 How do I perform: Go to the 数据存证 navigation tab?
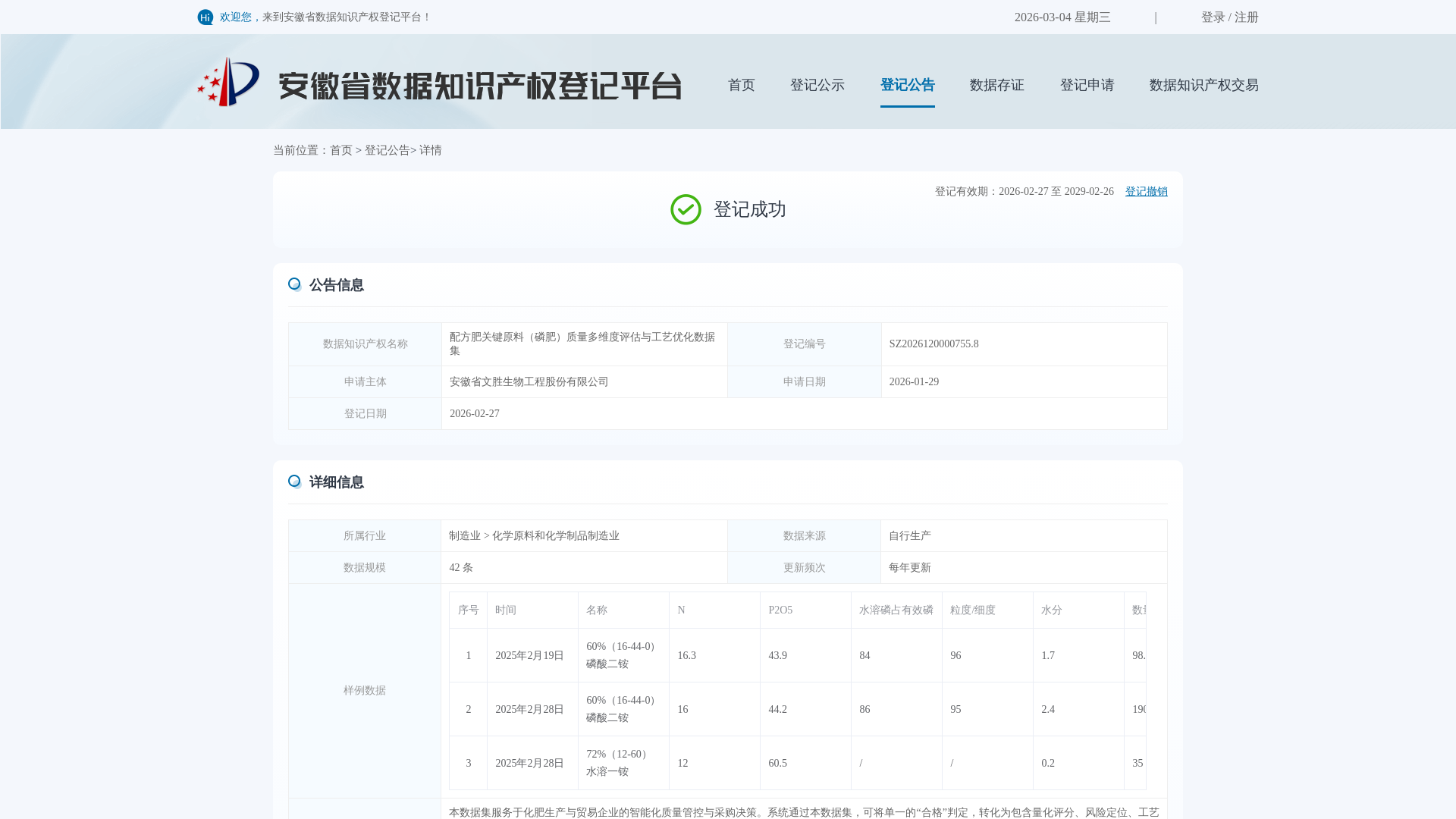point(996,85)
